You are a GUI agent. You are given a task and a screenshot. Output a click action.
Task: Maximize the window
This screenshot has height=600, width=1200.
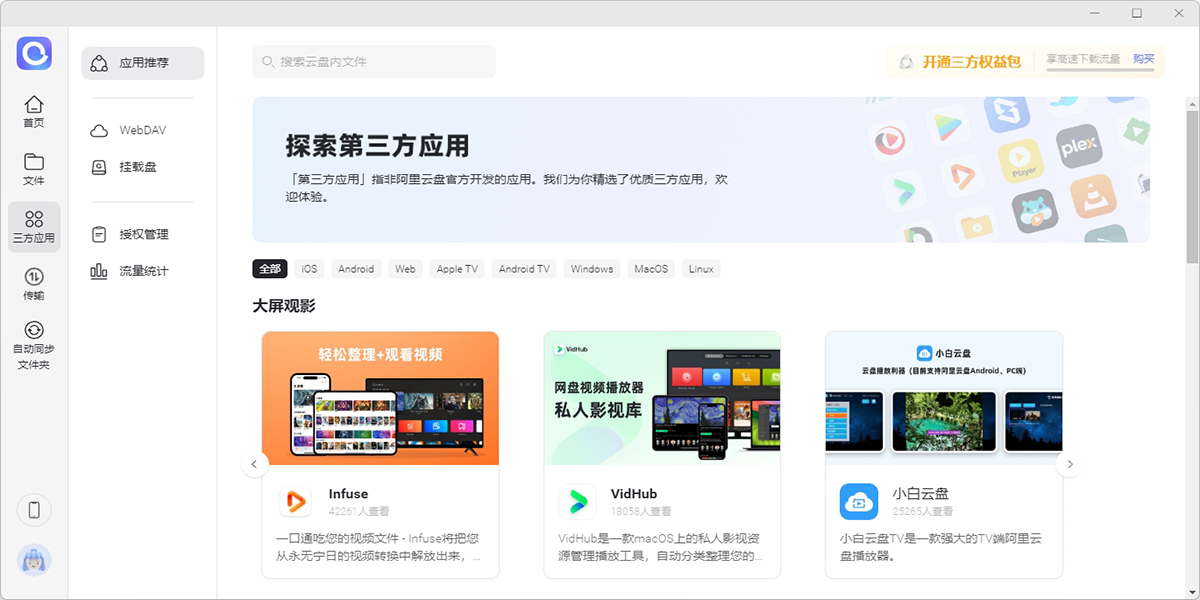(1137, 13)
